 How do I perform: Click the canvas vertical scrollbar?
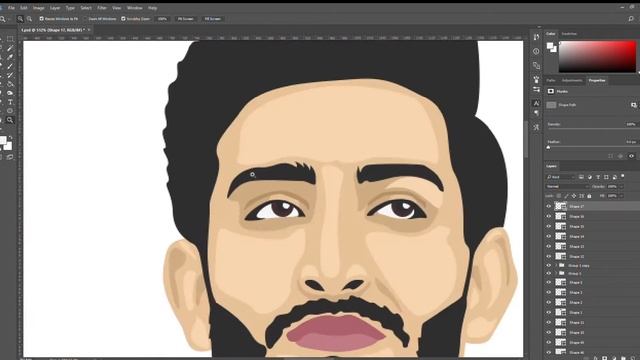pos(526,139)
